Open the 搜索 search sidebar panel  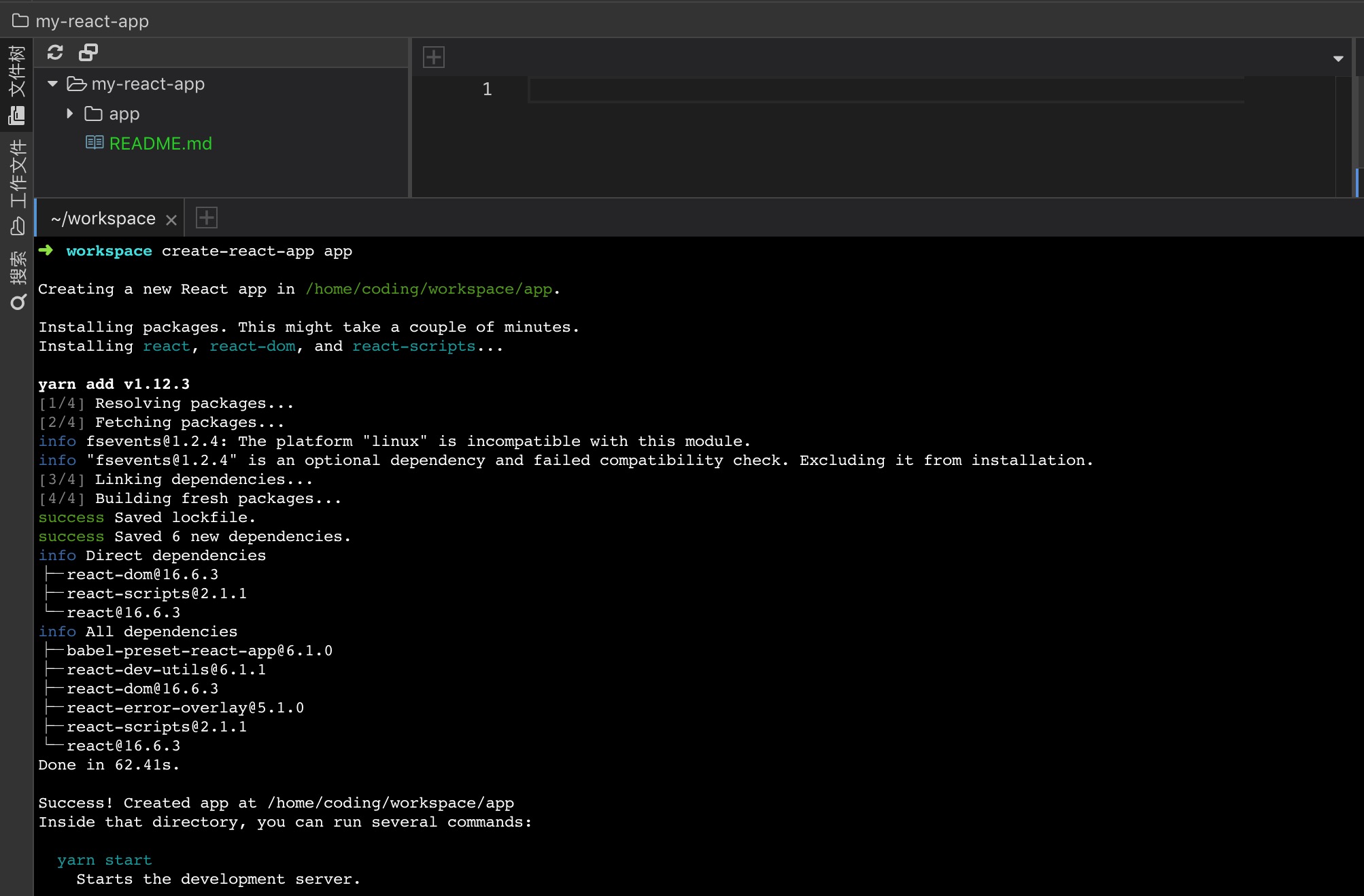17,280
